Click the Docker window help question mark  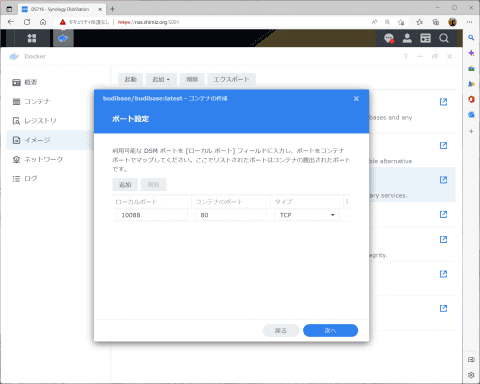click(405, 56)
